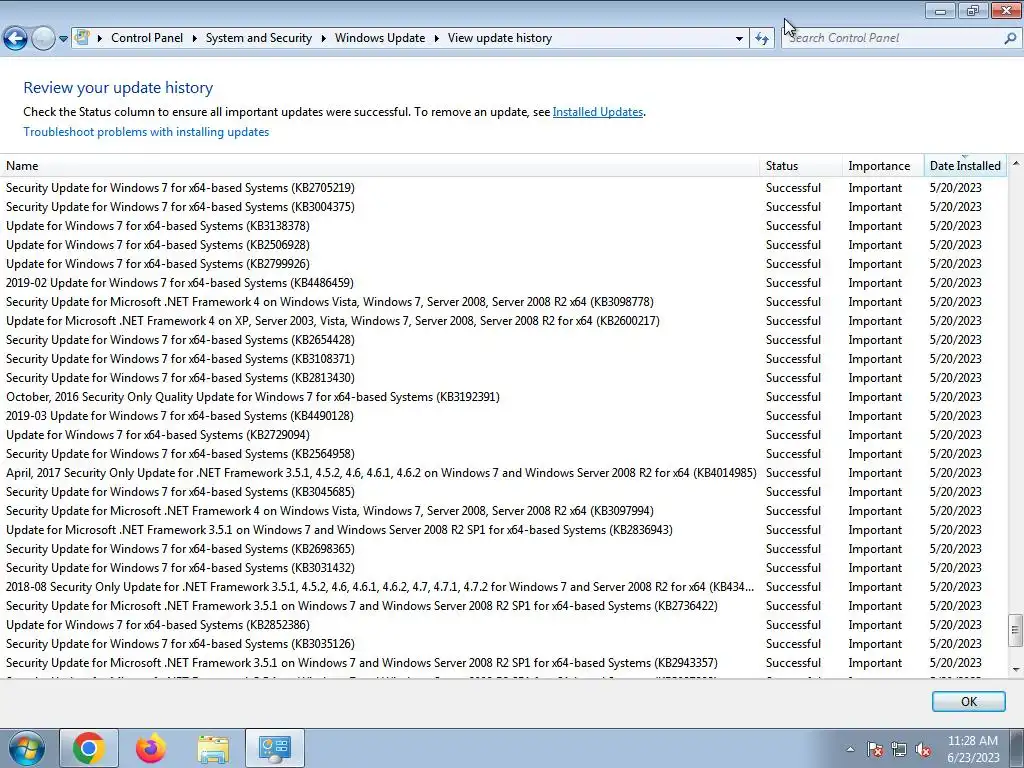The image size is (1024, 768).
Task: Select the KB2705219 security update row
Action: 504,187
